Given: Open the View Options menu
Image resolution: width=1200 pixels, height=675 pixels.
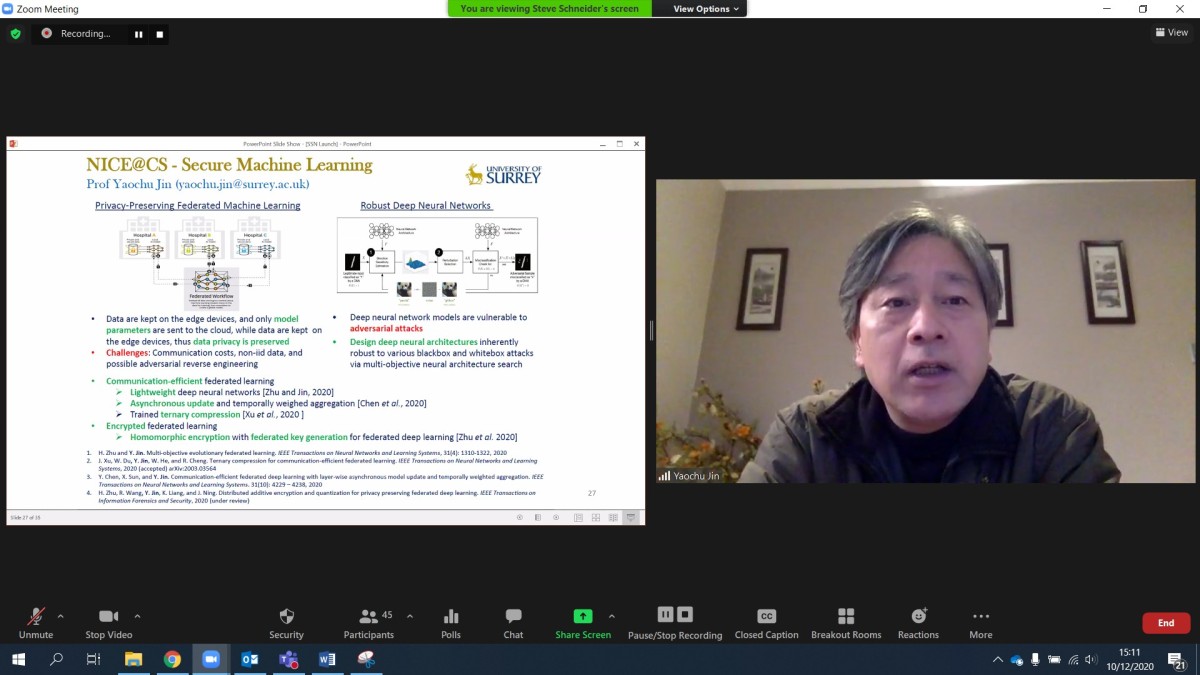Looking at the screenshot, I should tap(706, 9).
